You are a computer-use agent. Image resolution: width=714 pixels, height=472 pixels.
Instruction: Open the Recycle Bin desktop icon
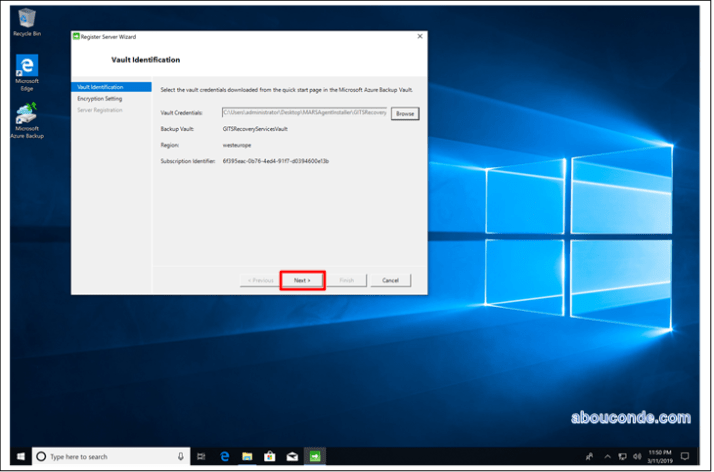tap(27, 20)
